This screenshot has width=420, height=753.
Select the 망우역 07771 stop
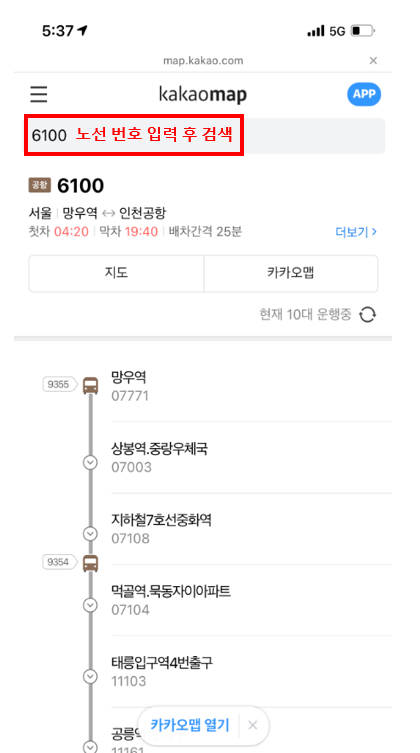pos(252,386)
